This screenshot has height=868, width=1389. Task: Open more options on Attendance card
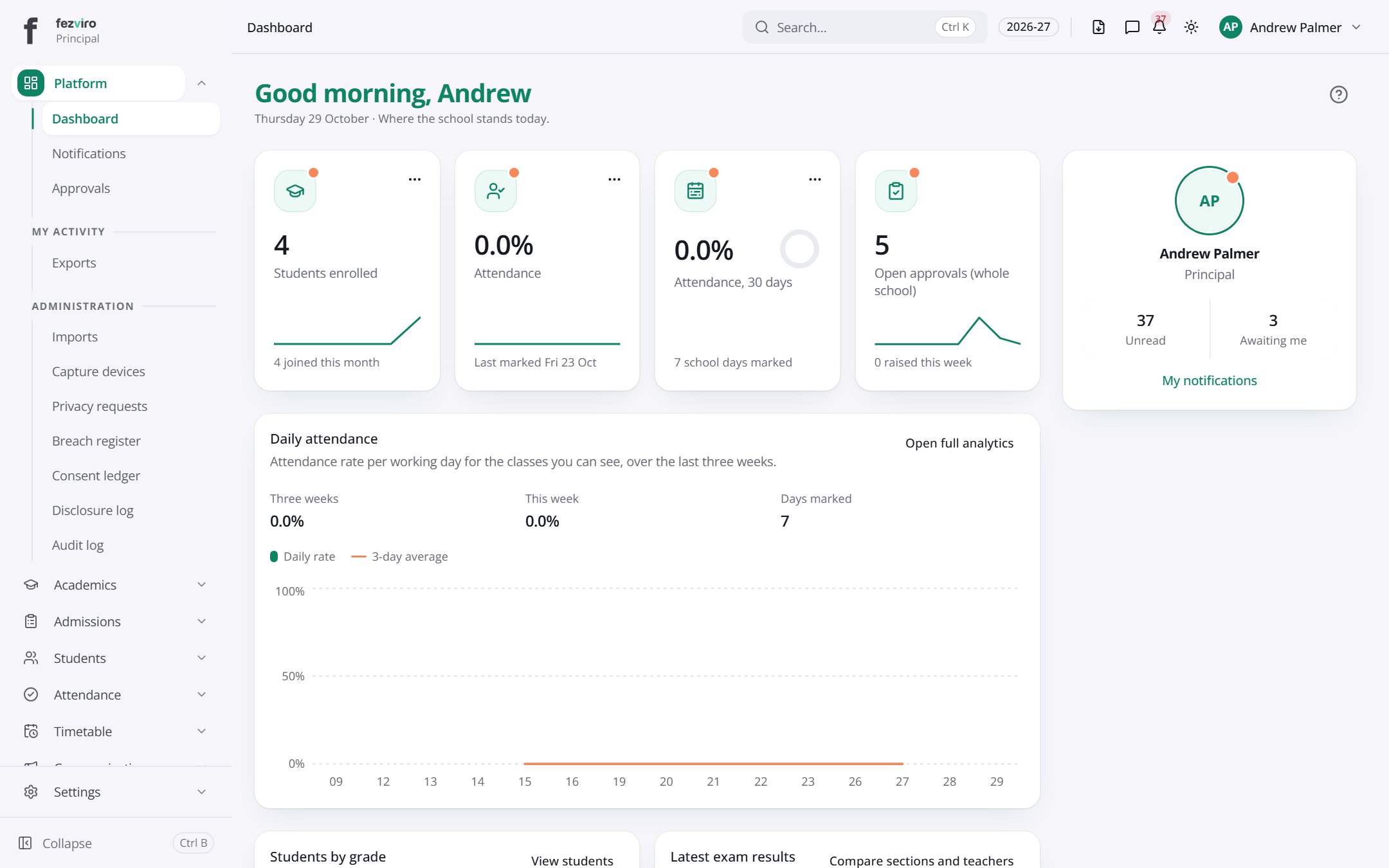pos(615,179)
